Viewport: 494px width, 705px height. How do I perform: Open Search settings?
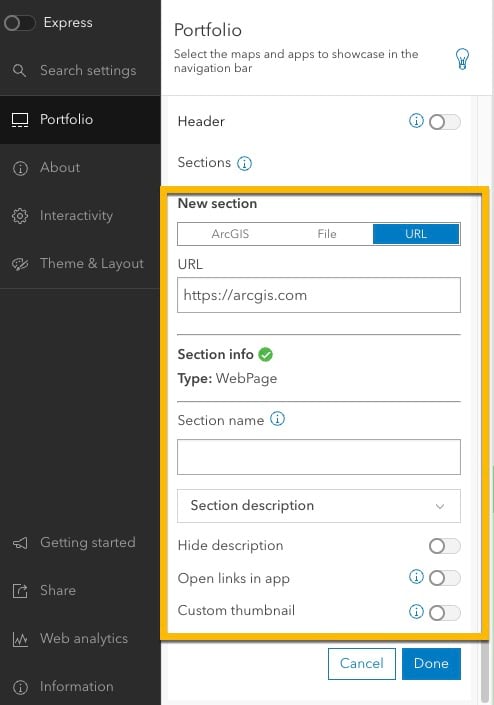pyautogui.click(x=80, y=71)
